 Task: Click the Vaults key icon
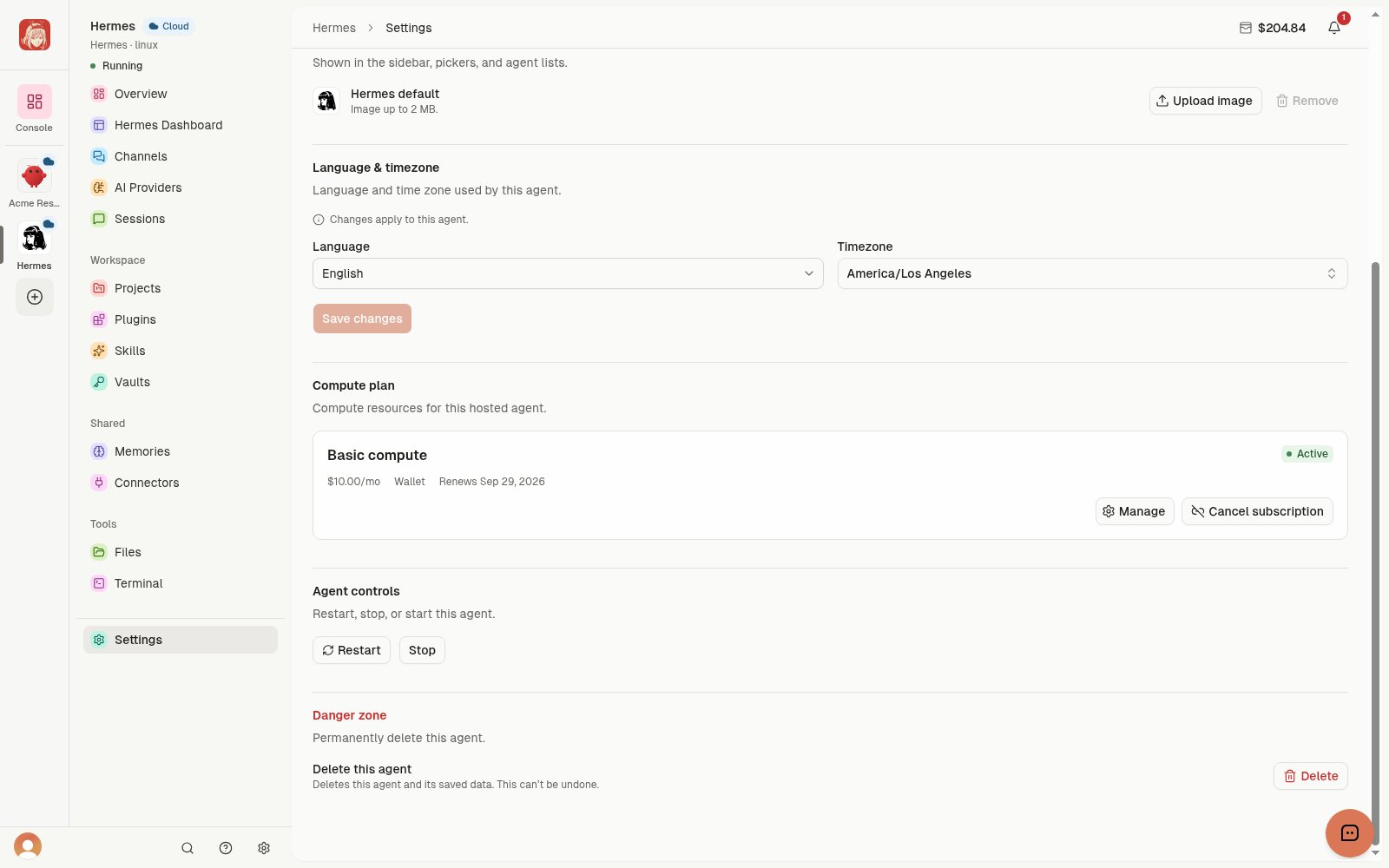click(99, 382)
